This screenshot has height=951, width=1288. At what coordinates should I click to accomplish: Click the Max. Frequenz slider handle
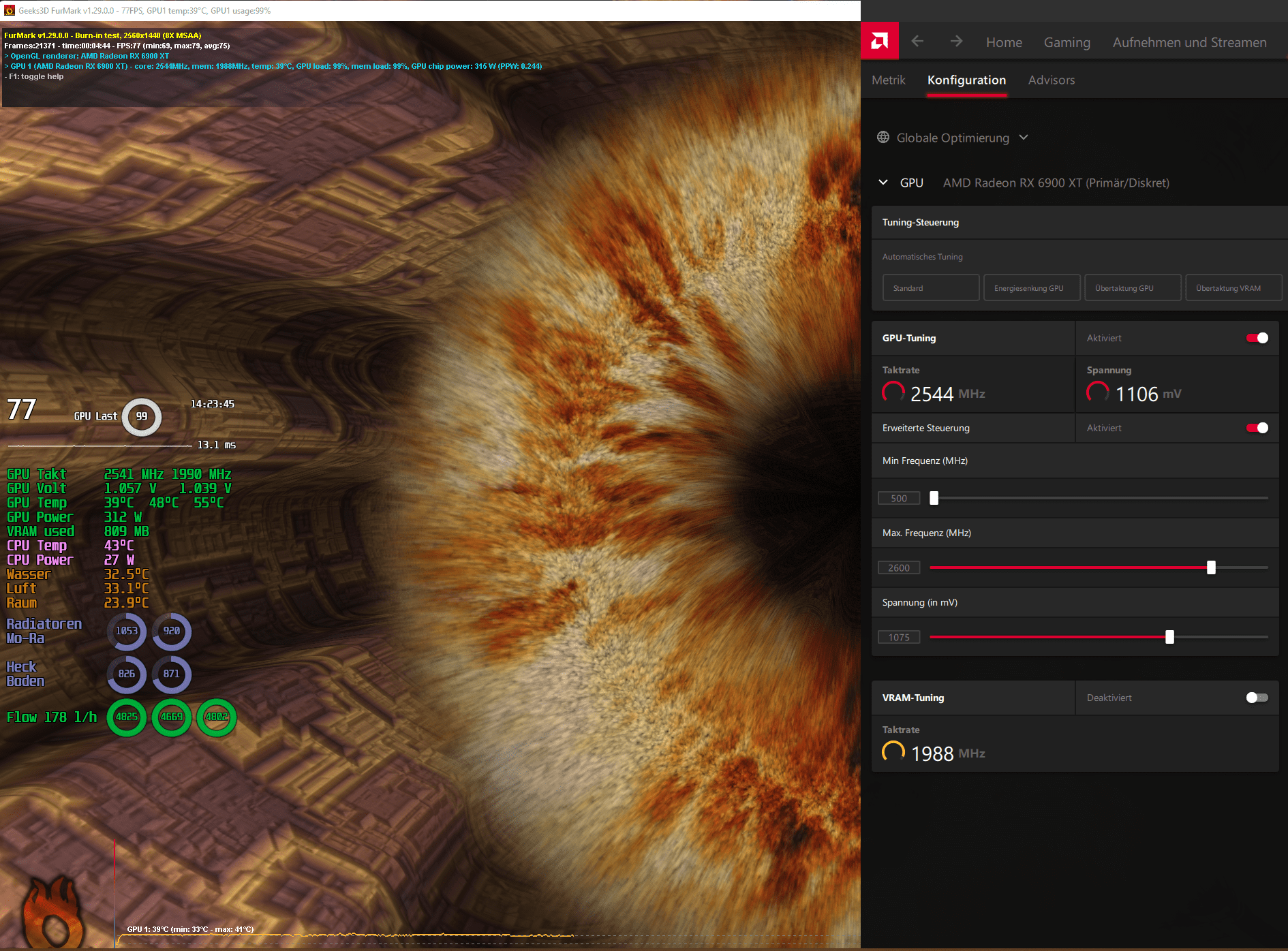(x=1211, y=567)
